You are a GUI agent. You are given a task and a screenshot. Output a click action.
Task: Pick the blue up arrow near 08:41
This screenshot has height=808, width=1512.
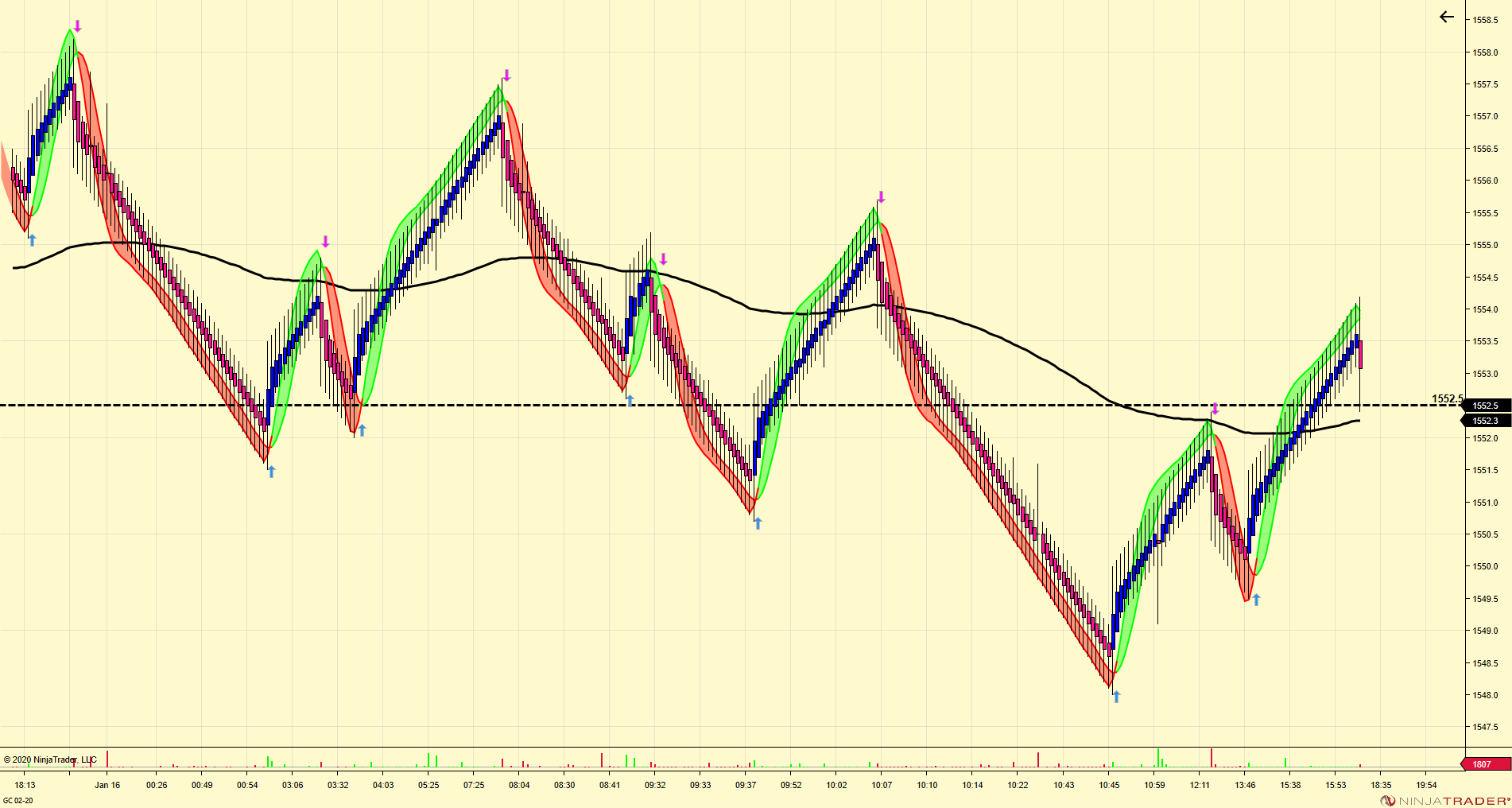pos(630,400)
